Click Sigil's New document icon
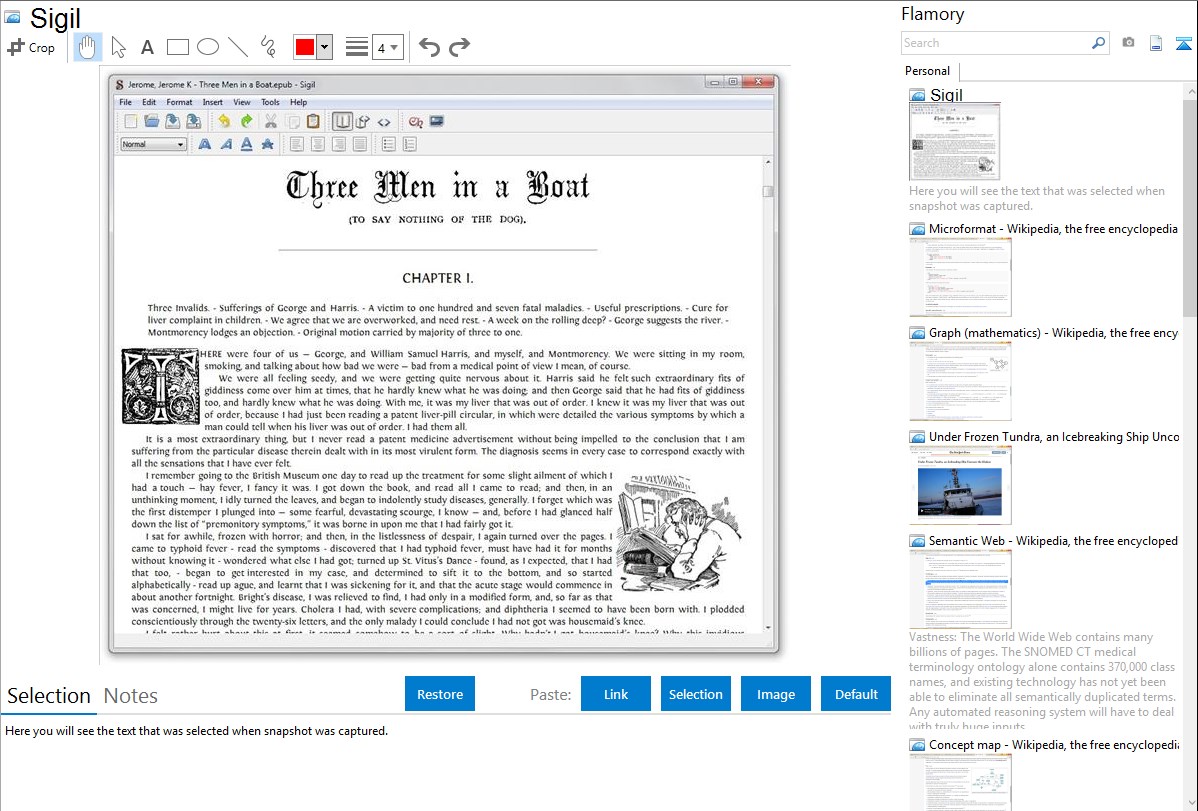 click(x=131, y=122)
